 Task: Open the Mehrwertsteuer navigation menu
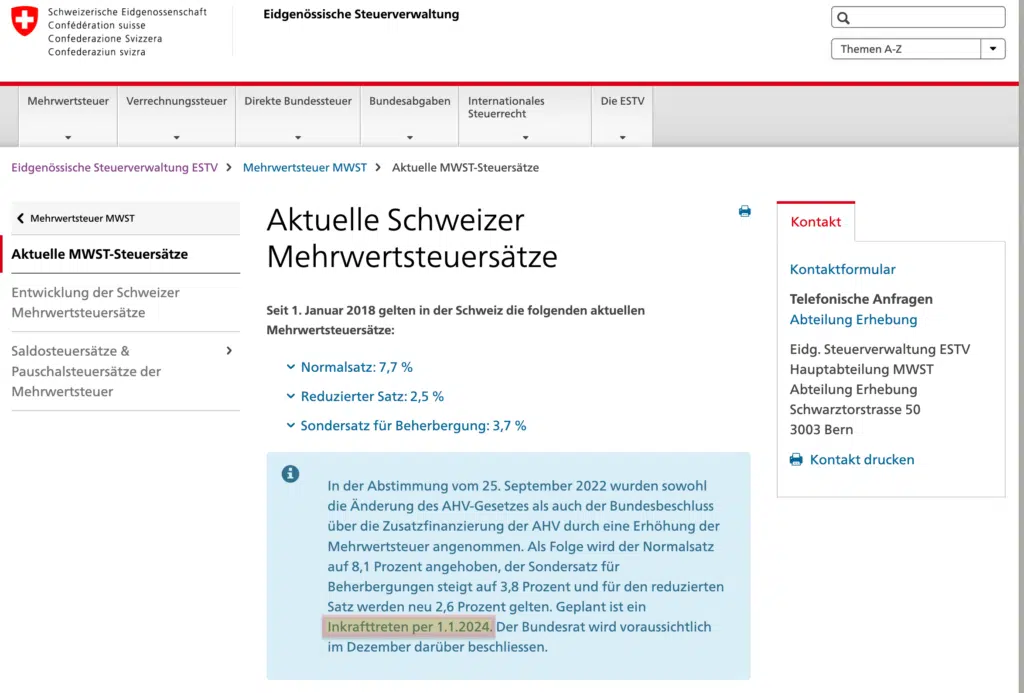tap(68, 116)
